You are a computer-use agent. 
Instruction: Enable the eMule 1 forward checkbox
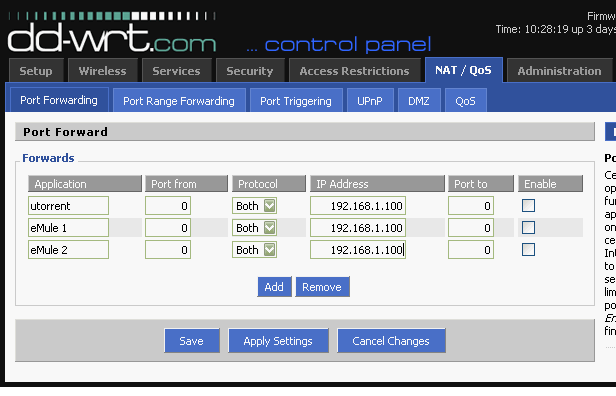pos(528,227)
